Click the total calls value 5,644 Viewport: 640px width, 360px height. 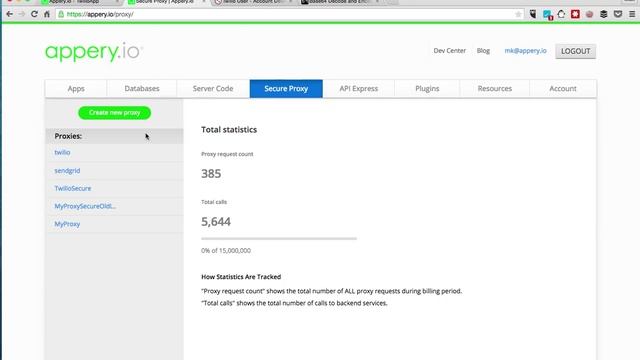216,222
